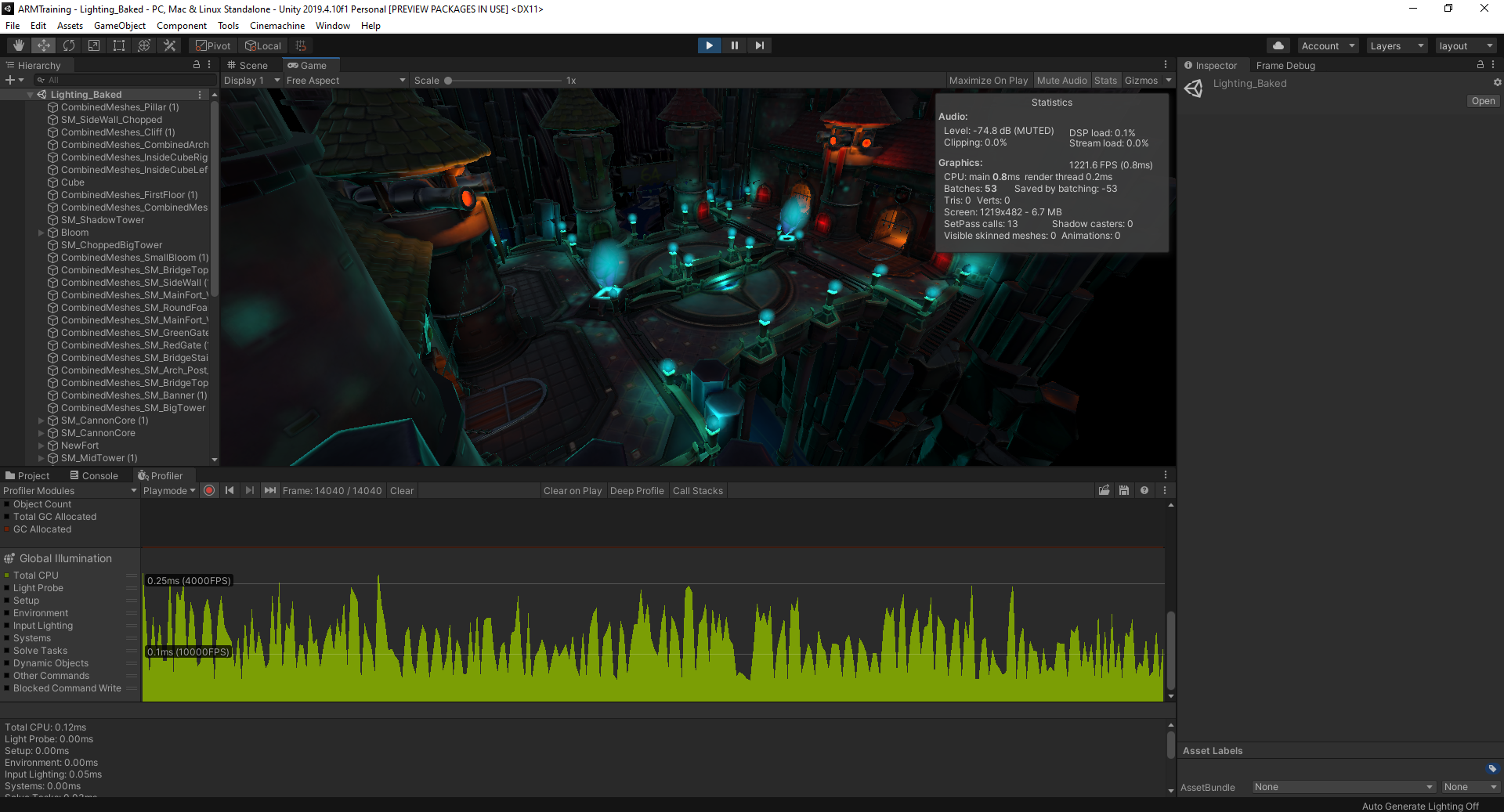Open the Layers dropdown
The height and width of the screenshot is (812, 1504).
click(1396, 45)
